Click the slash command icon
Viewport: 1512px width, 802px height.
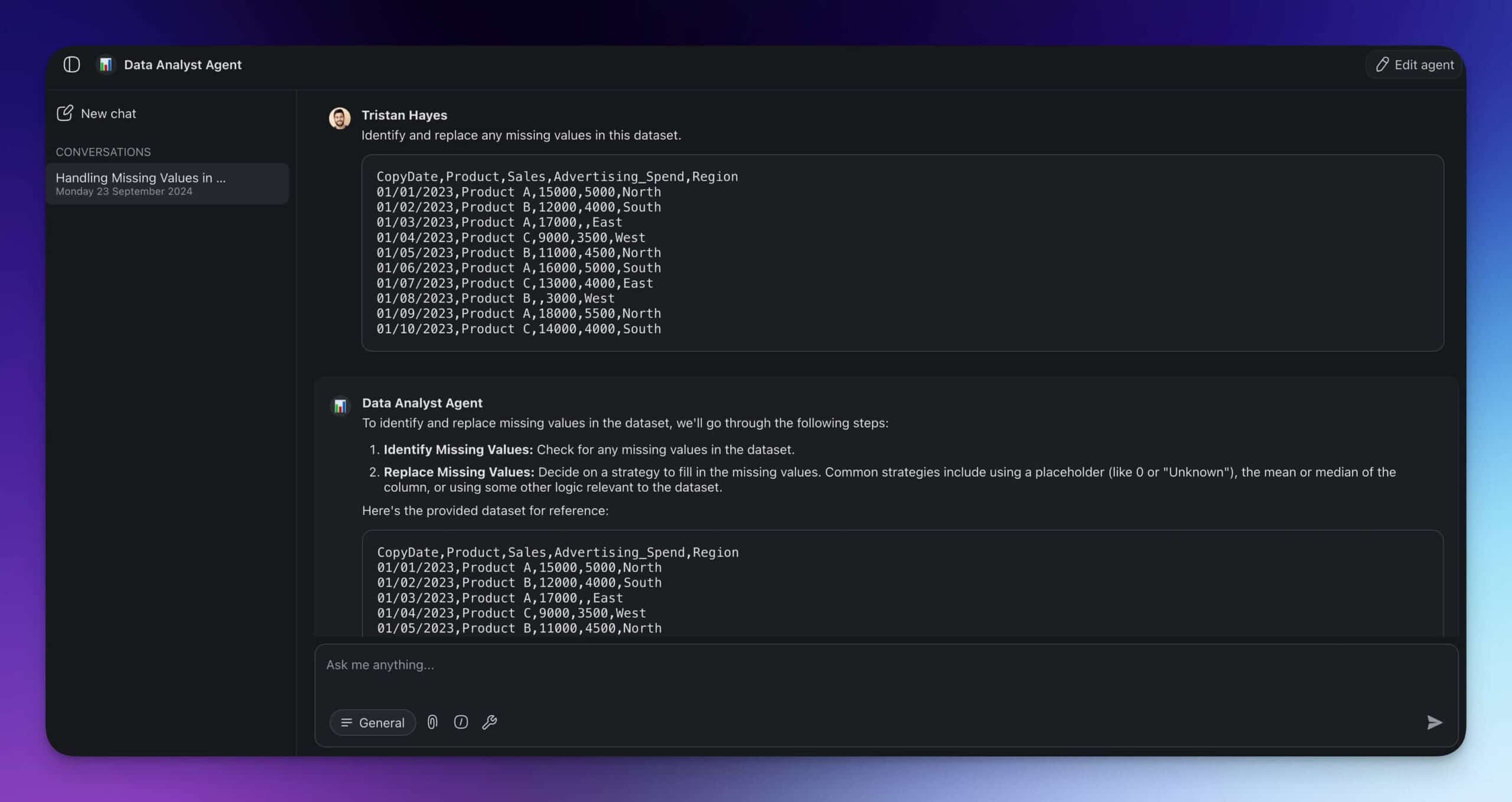tap(461, 722)
